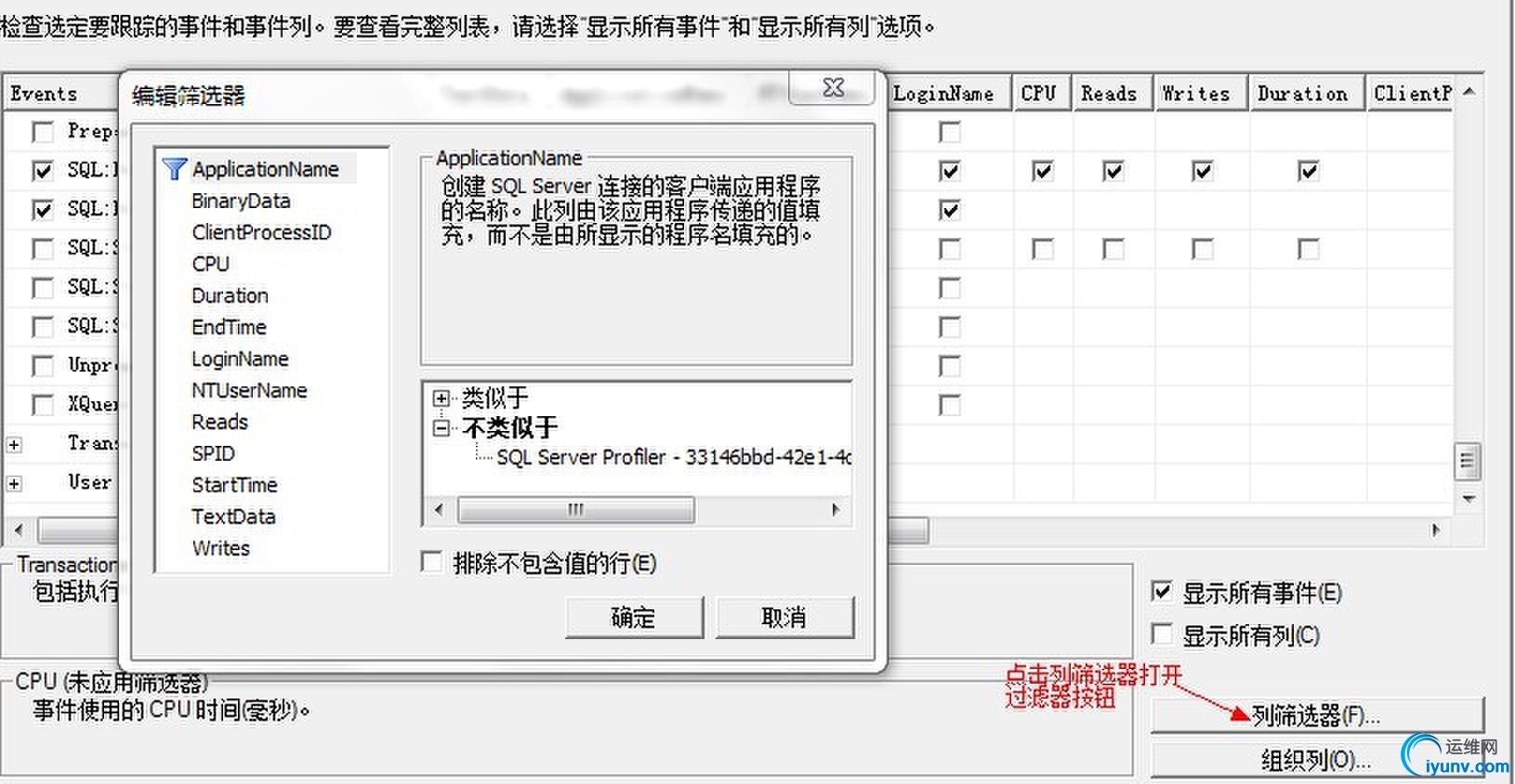Select CPU in the filter column list
This screenshot has height=784, width=1515.
[x=210, y=264]
